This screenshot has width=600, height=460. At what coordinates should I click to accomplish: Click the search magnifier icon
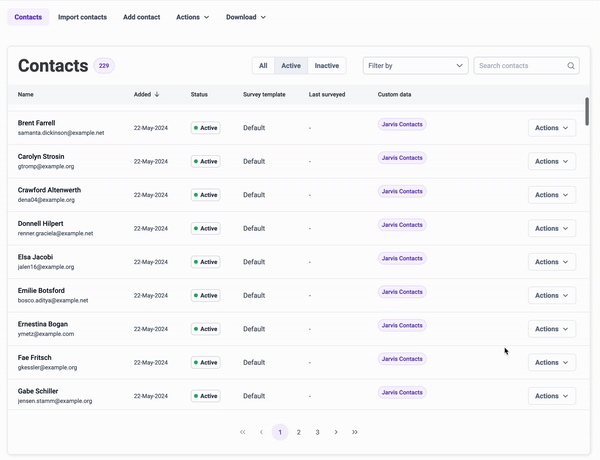click(571, 66)
